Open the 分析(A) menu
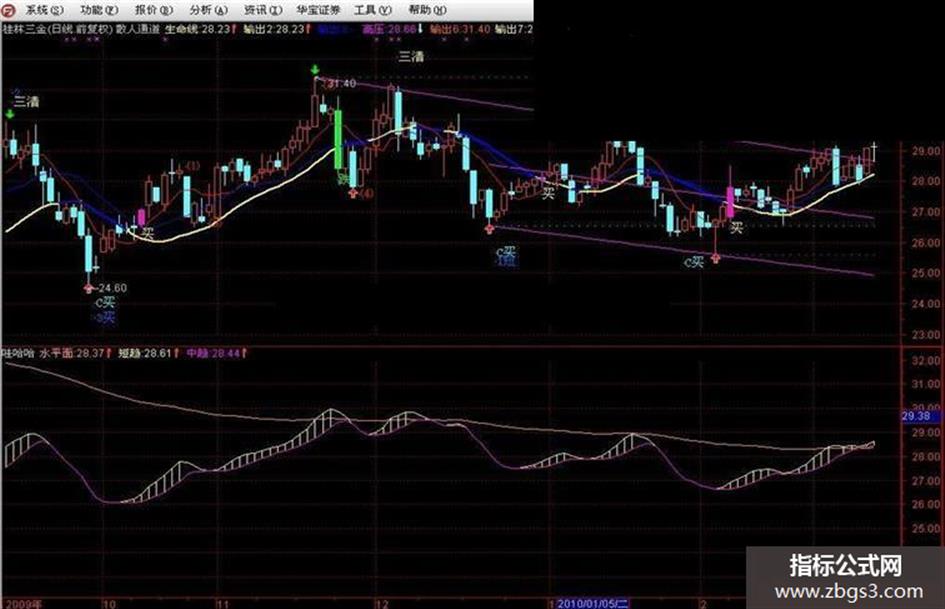 coord(209,10)
